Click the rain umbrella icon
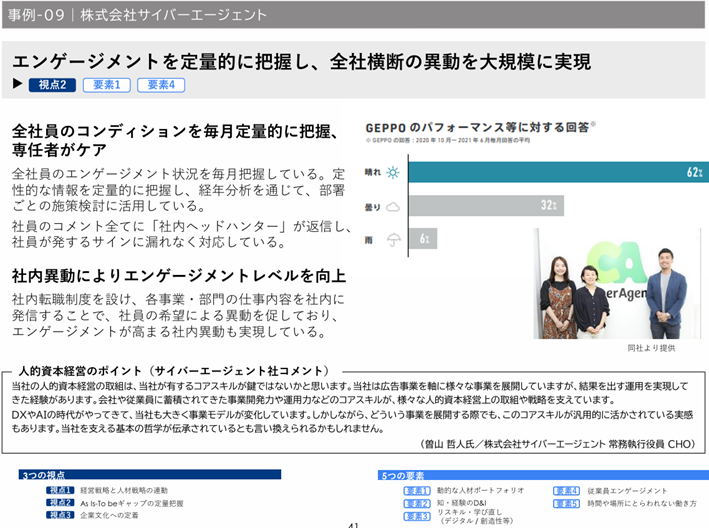709x528 pixels. (393, 239)
